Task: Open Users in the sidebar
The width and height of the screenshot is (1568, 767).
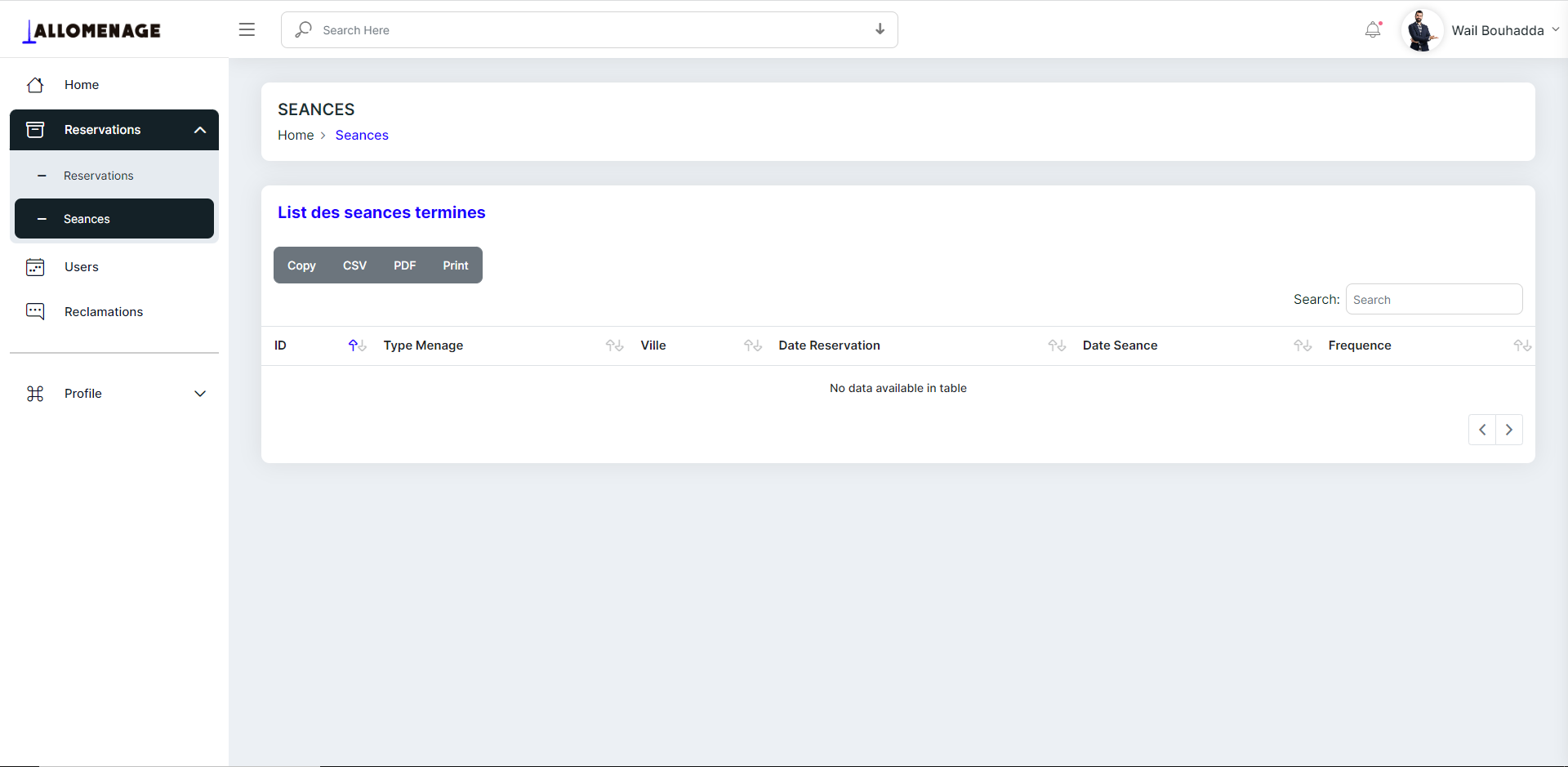Action: point(114,267)
